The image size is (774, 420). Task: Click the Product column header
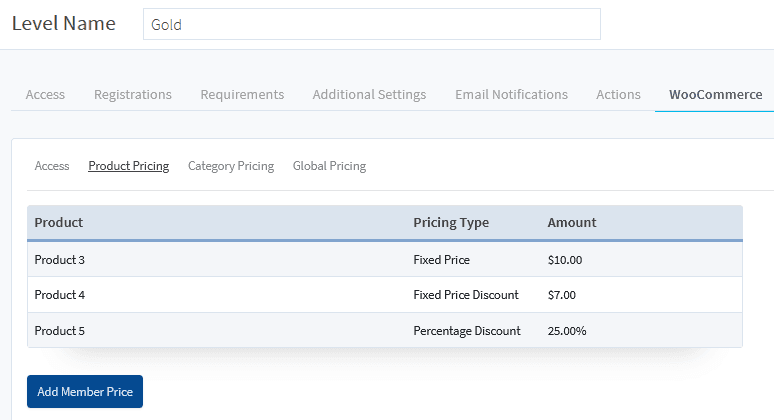pos(59,223)
